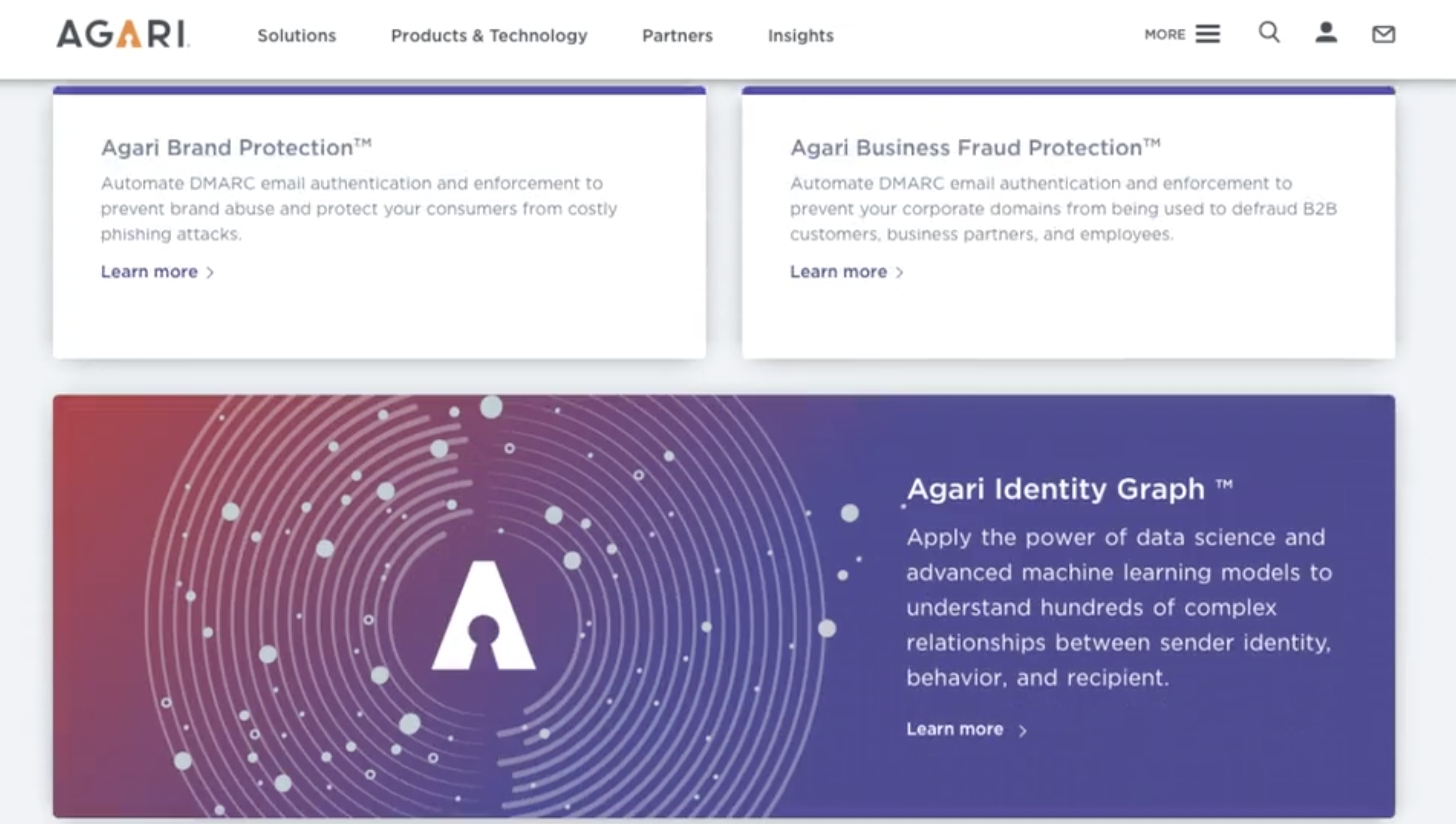Click arrow beside Identity Graph Learn more

coord(1023,730)
